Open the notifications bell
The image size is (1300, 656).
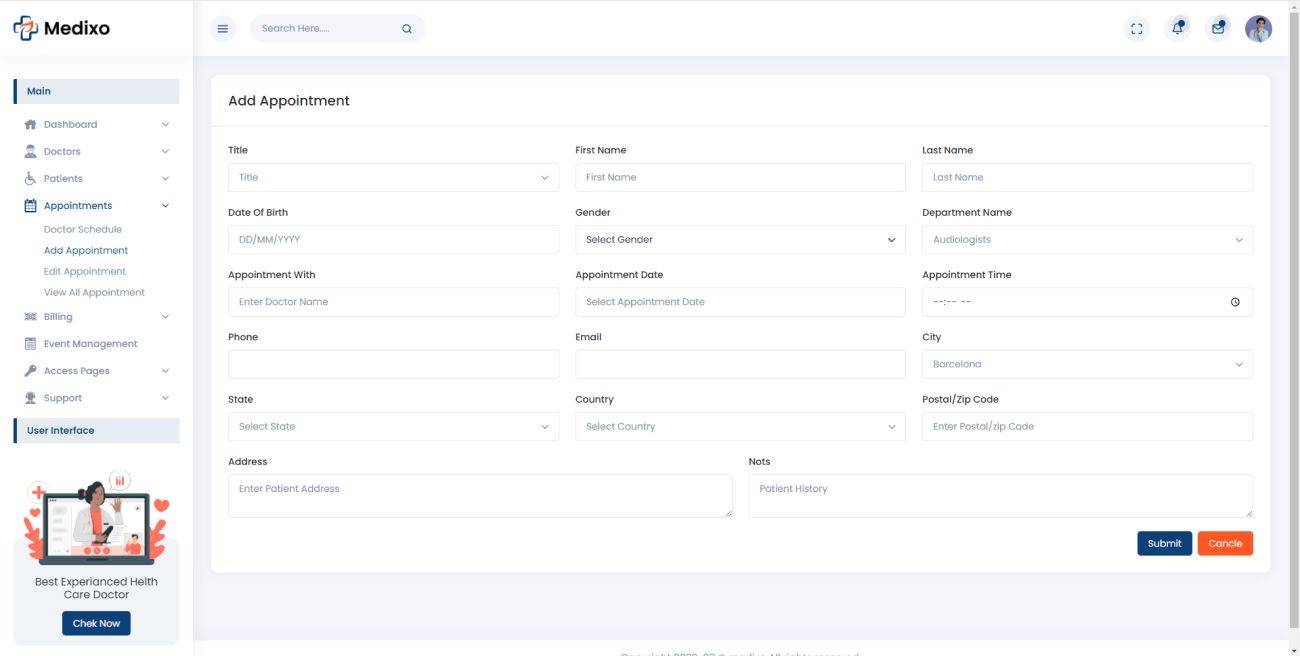coord(1177,29)
